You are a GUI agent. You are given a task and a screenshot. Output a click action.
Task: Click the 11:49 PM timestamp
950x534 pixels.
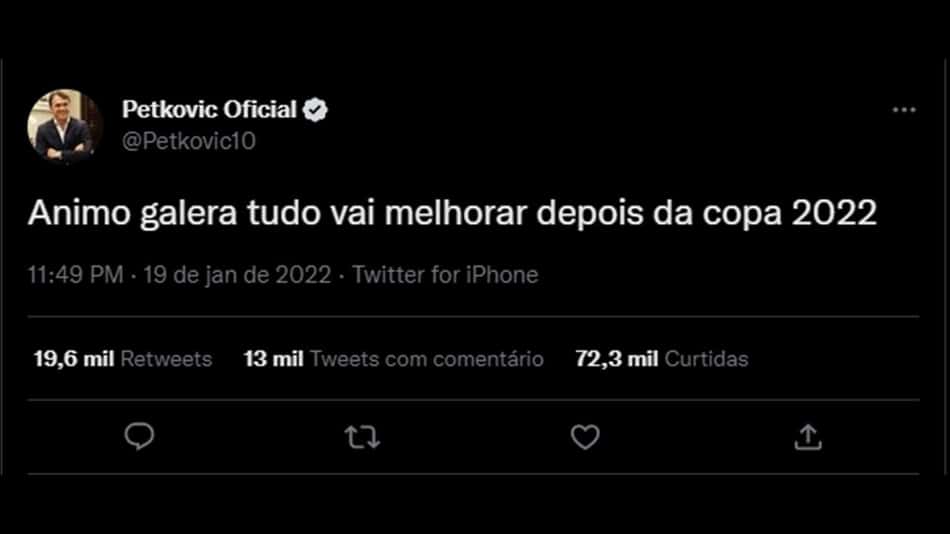click(76, 275)
